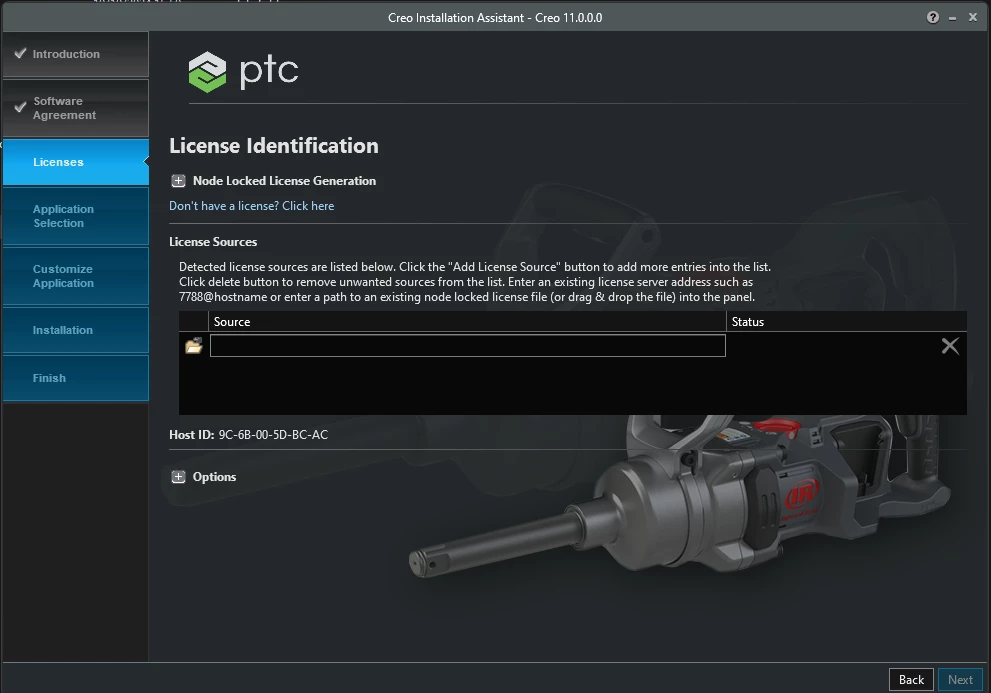Expand the Options section
This screenshot has width=991, height=693.
click(x=178, y=477)
